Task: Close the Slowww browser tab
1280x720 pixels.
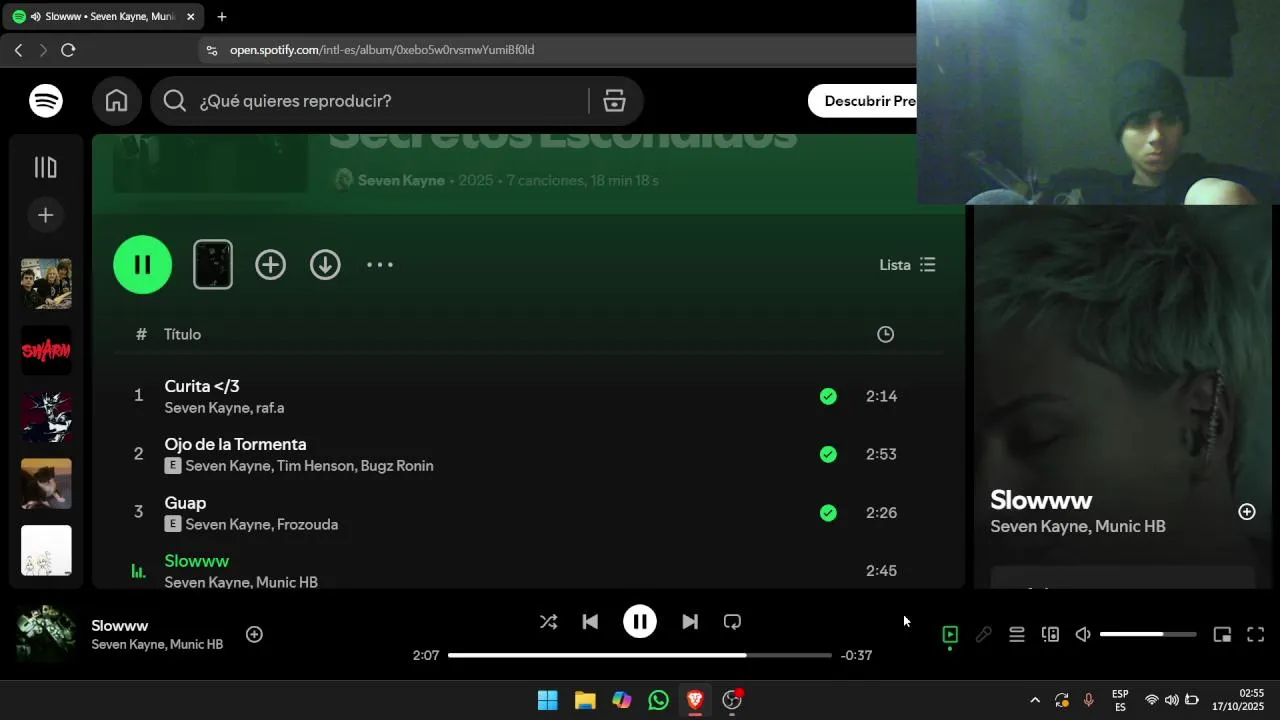Action: (190, 17)
